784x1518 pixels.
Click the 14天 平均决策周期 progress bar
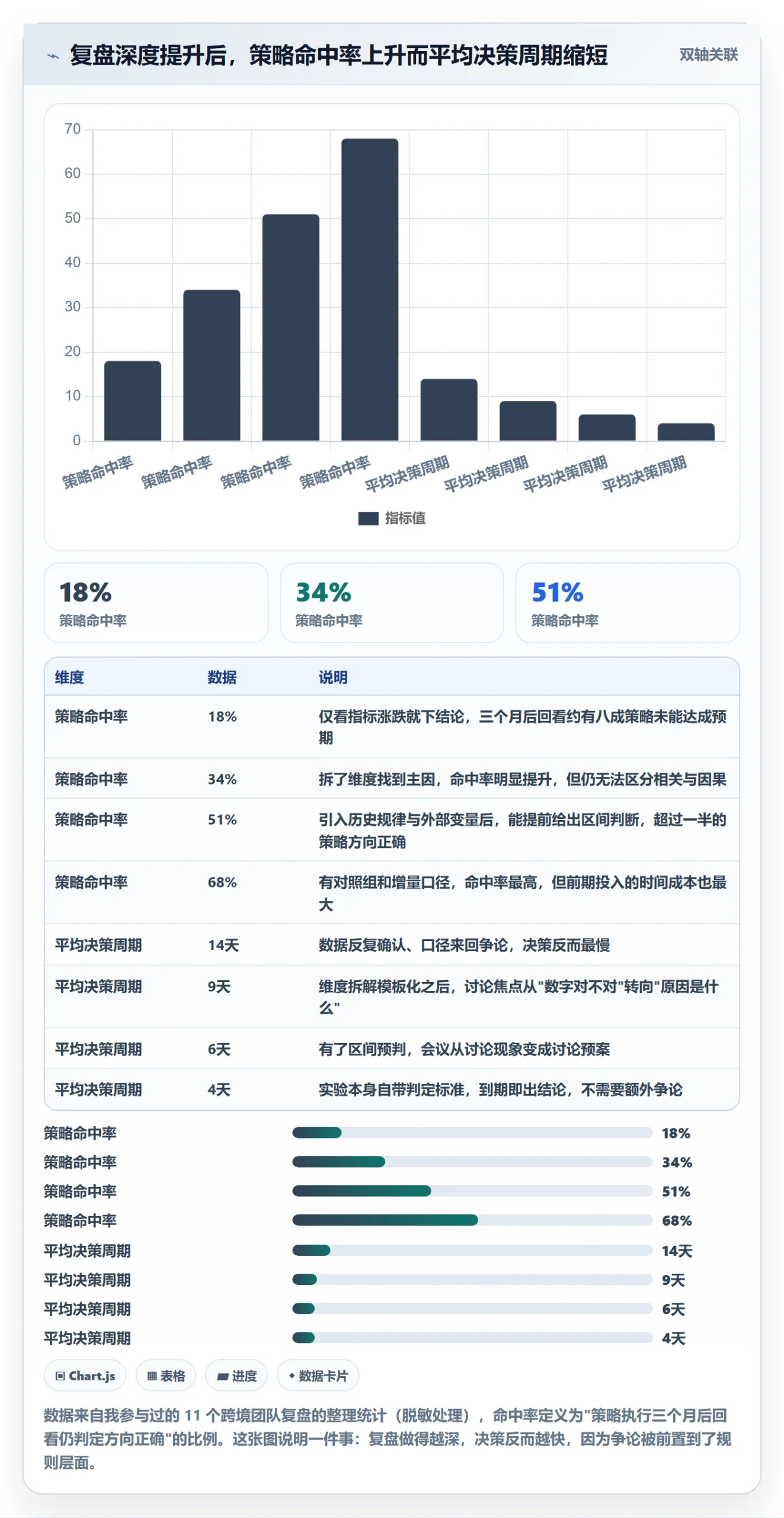(x=472, y=1251)
